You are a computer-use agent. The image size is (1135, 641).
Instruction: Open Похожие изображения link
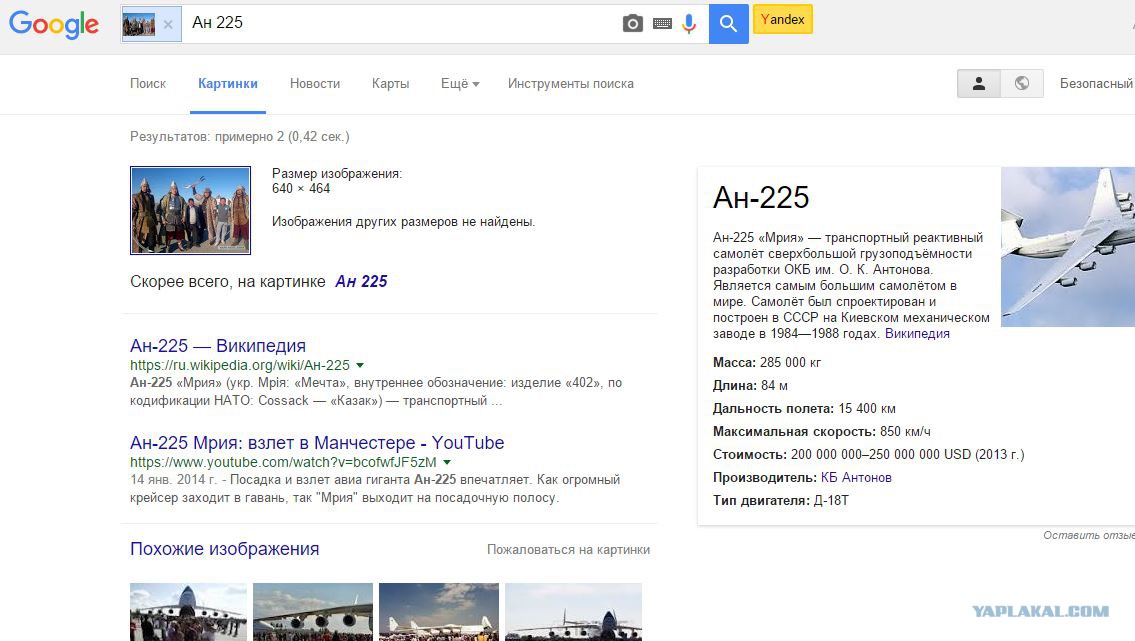pos(224,549)
